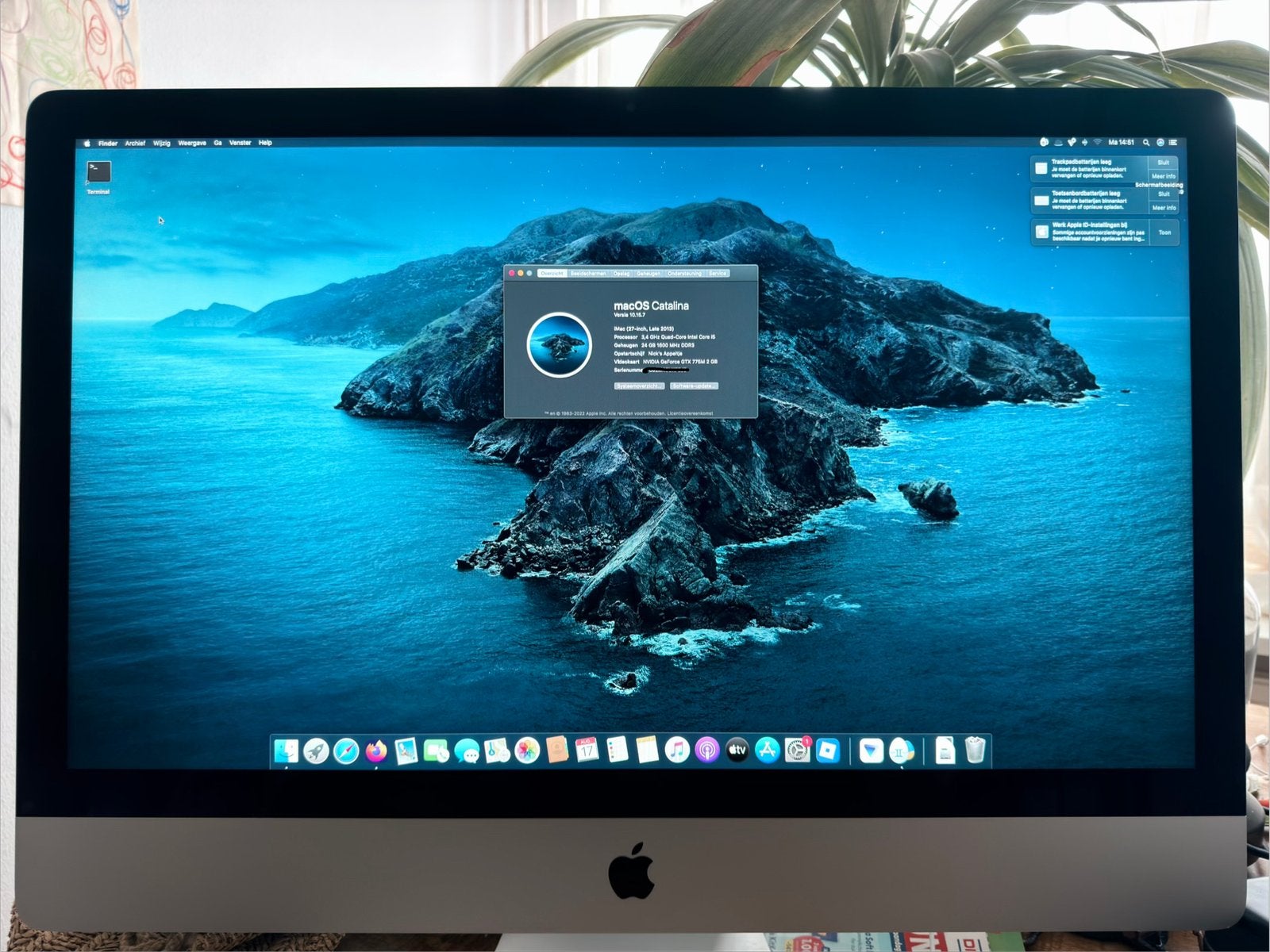Screen dimensions: 1270x952
Task: Click the Opstartschijf Nick's Appeltje line
Action: point(648,353)
